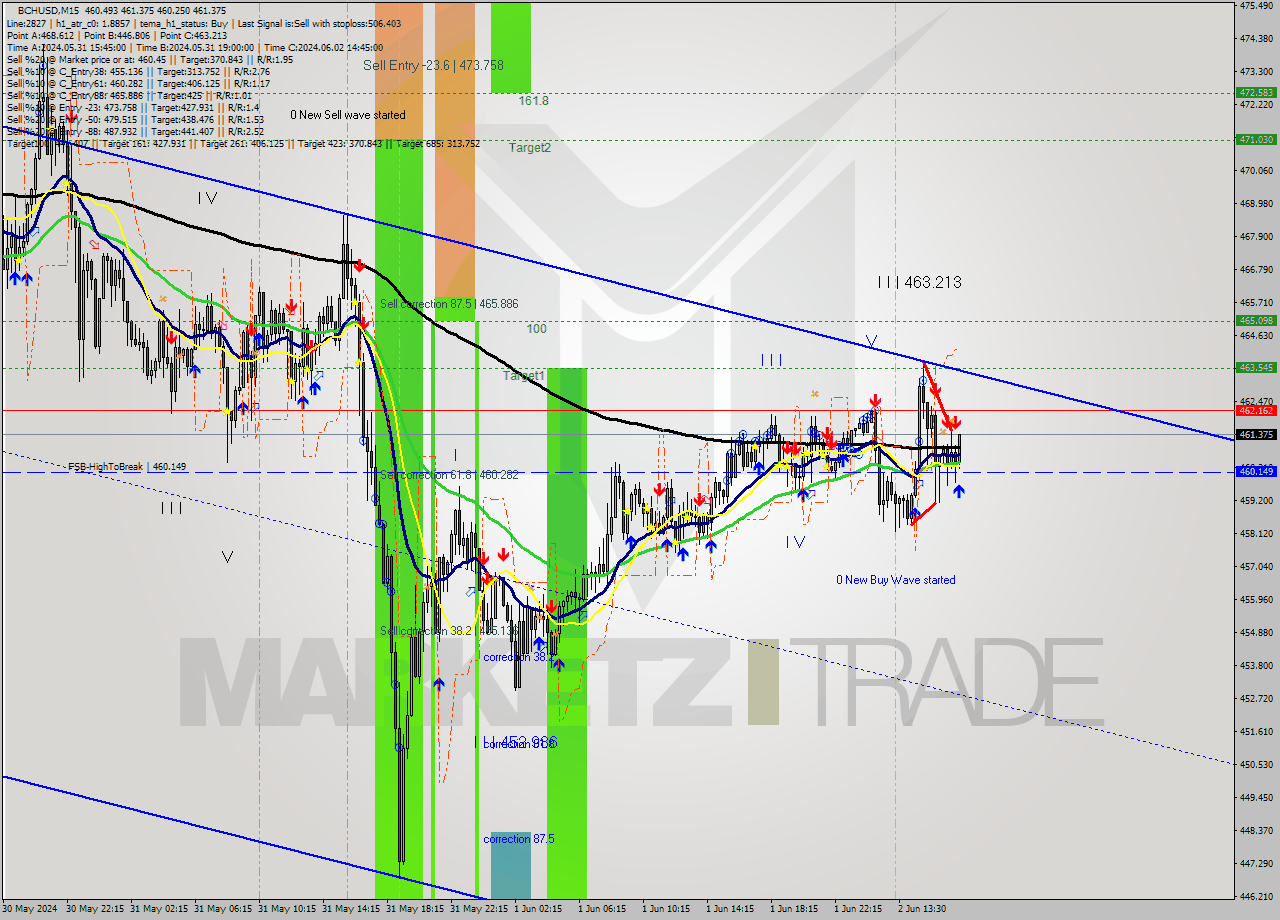
Task: Click the blue 460.149 price tag on axis
Action: pos(1256,472)
